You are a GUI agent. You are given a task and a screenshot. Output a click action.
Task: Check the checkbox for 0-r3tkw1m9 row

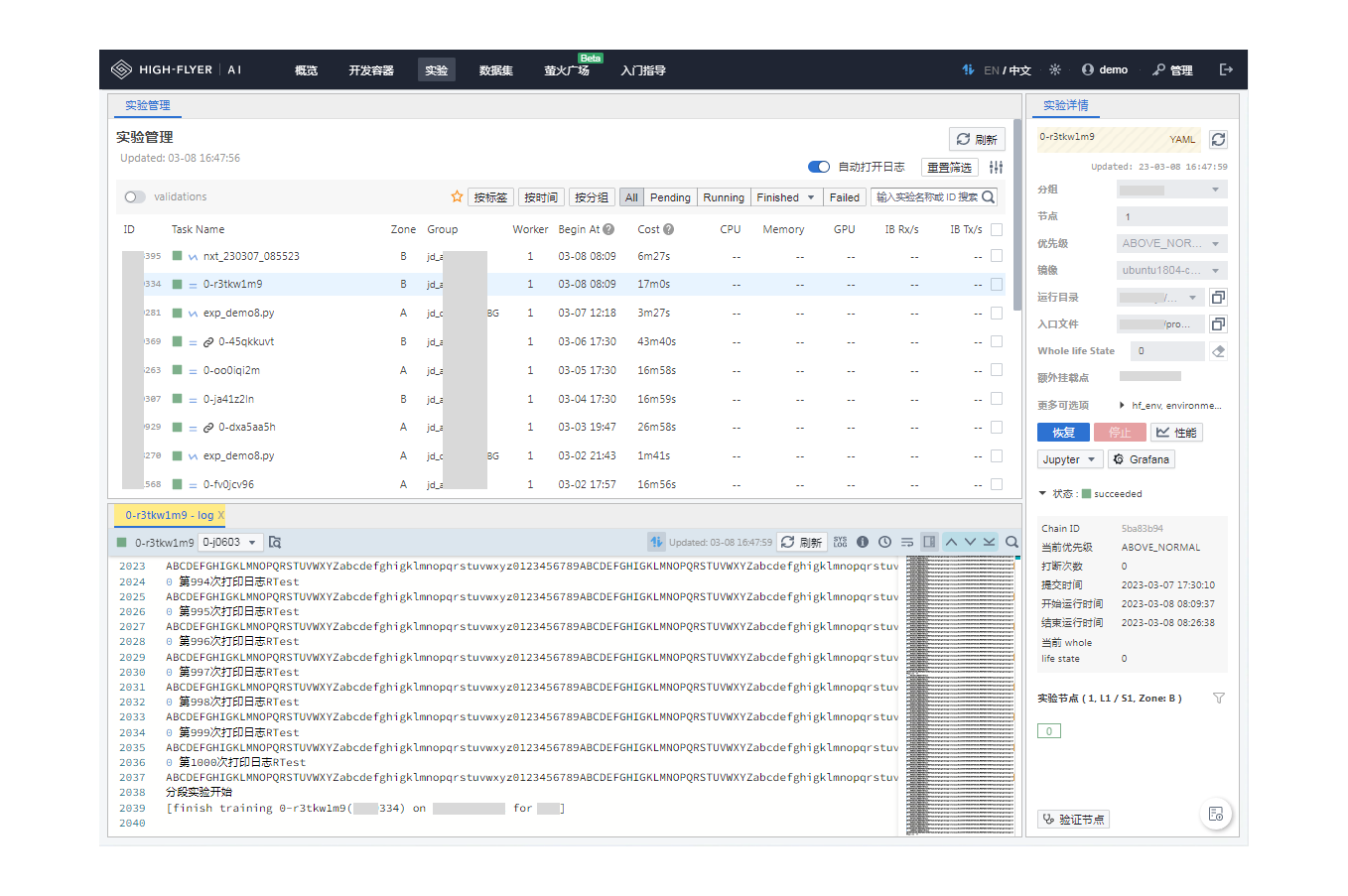(x=997, y=284)
